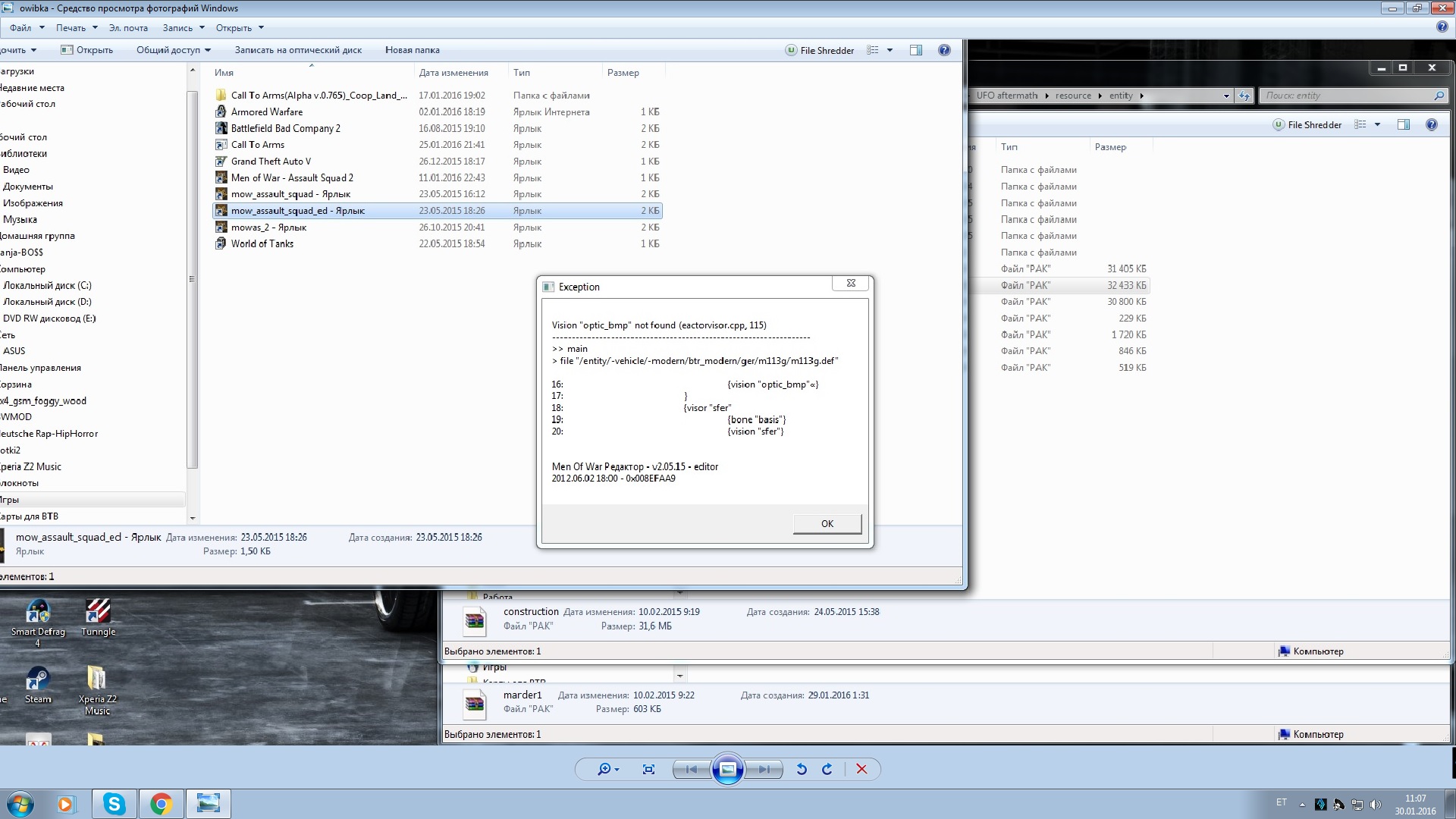Image resolution: width=1456 pixels, height=819 pixels.
Task: Click Открыть button in explorer toolbar
Action: [x=86, y=50]
